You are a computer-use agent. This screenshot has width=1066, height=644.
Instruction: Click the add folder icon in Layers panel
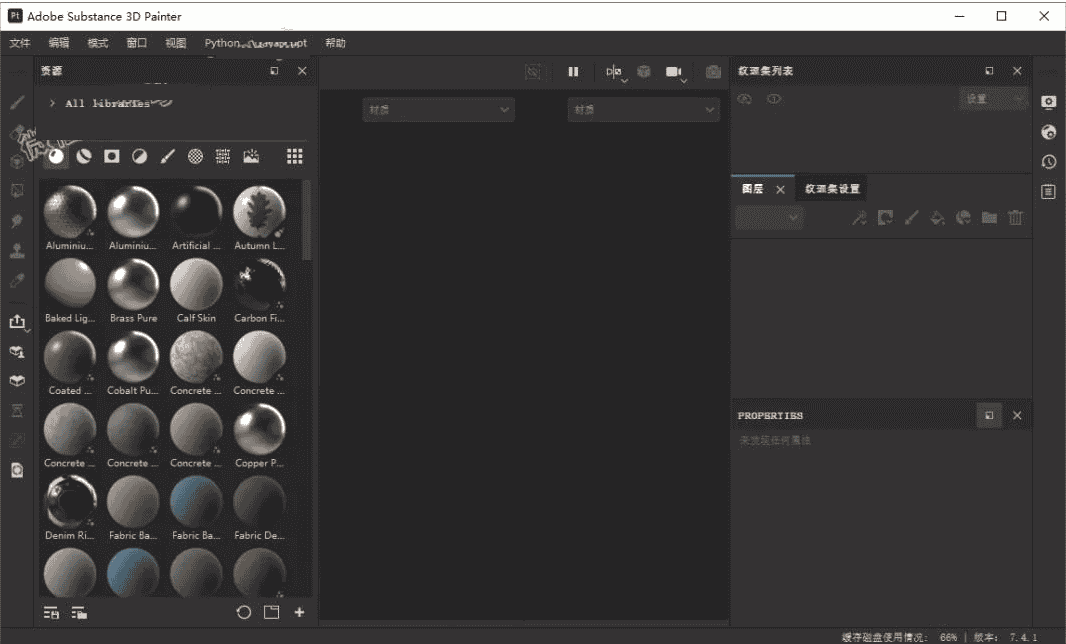click(x=989, y=217)
